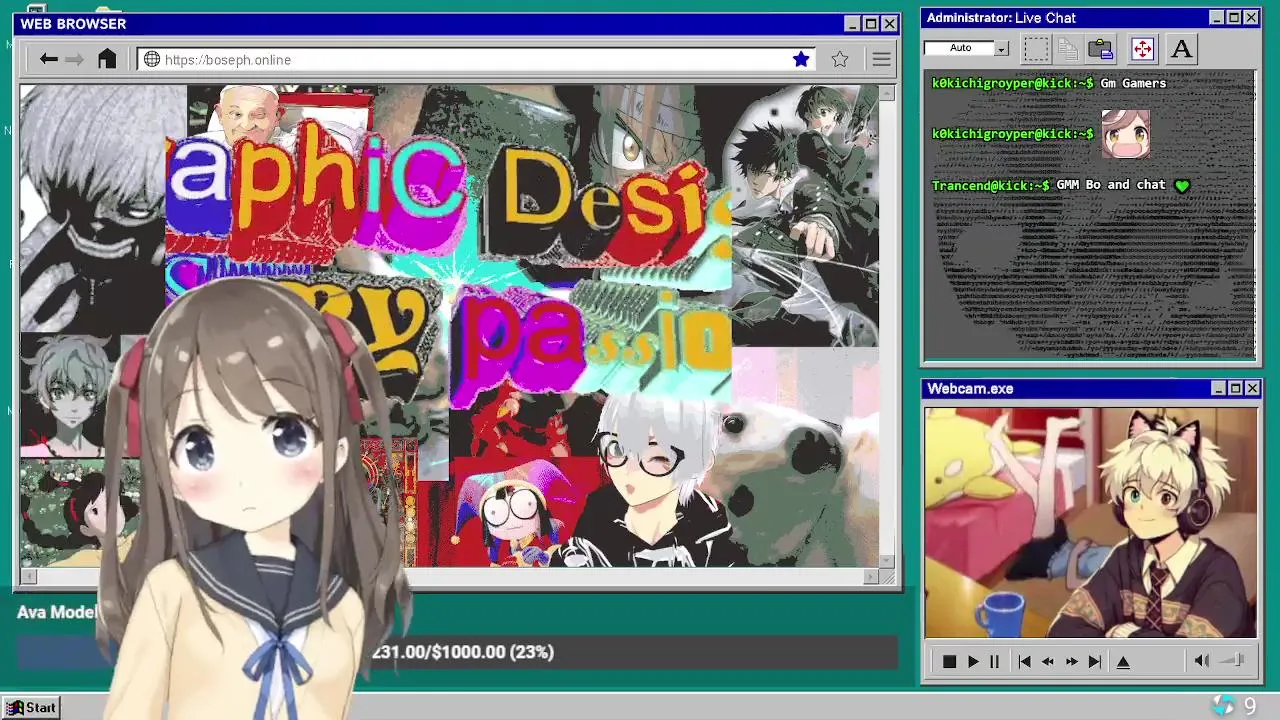Click the teal system tray icon
This screenshot has height=720, width=1280.
click(x=1222, y=706)
